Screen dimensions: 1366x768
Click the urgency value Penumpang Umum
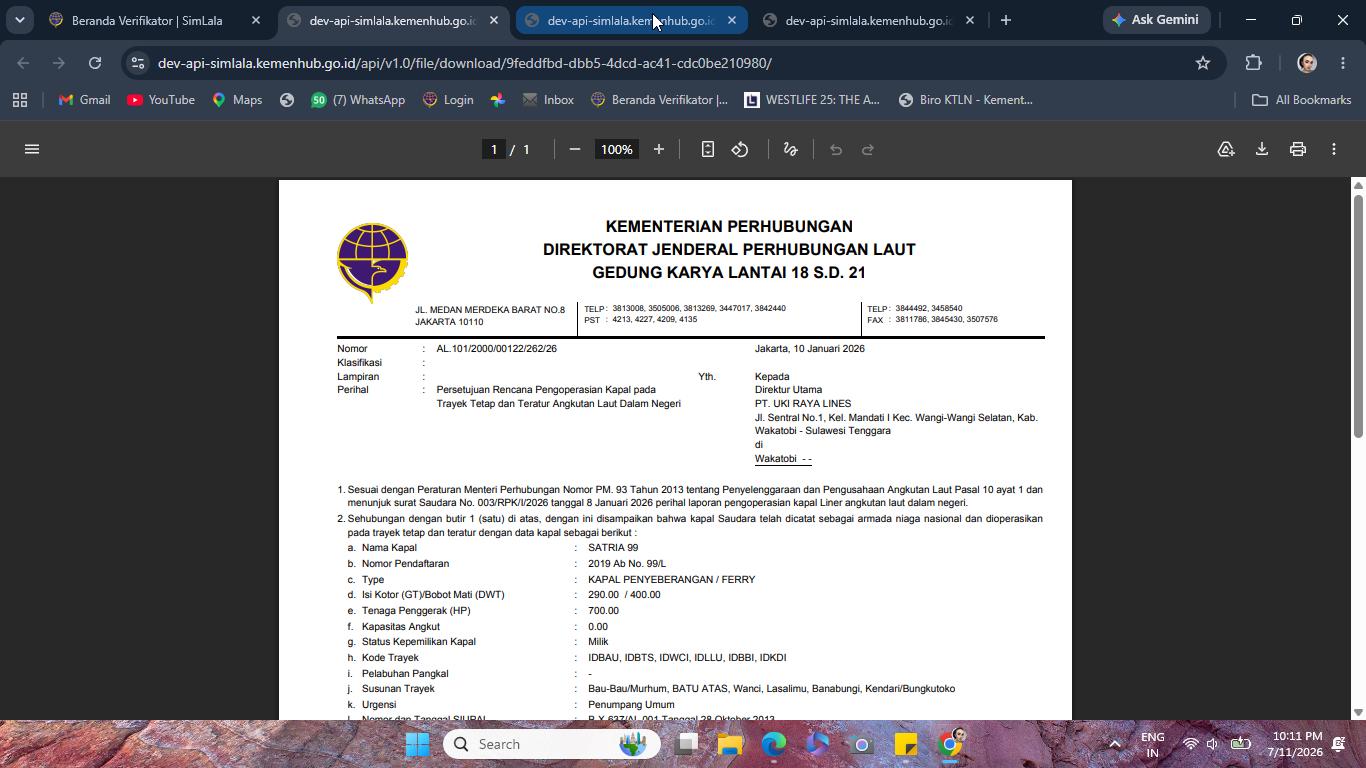[x=631, y=705]
